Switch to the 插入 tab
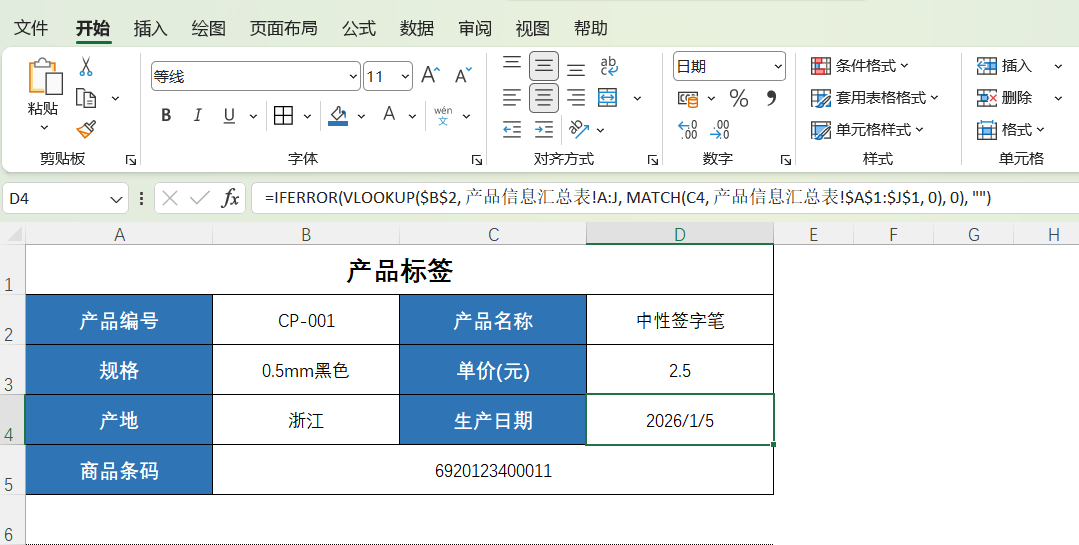 coord(151,28)
